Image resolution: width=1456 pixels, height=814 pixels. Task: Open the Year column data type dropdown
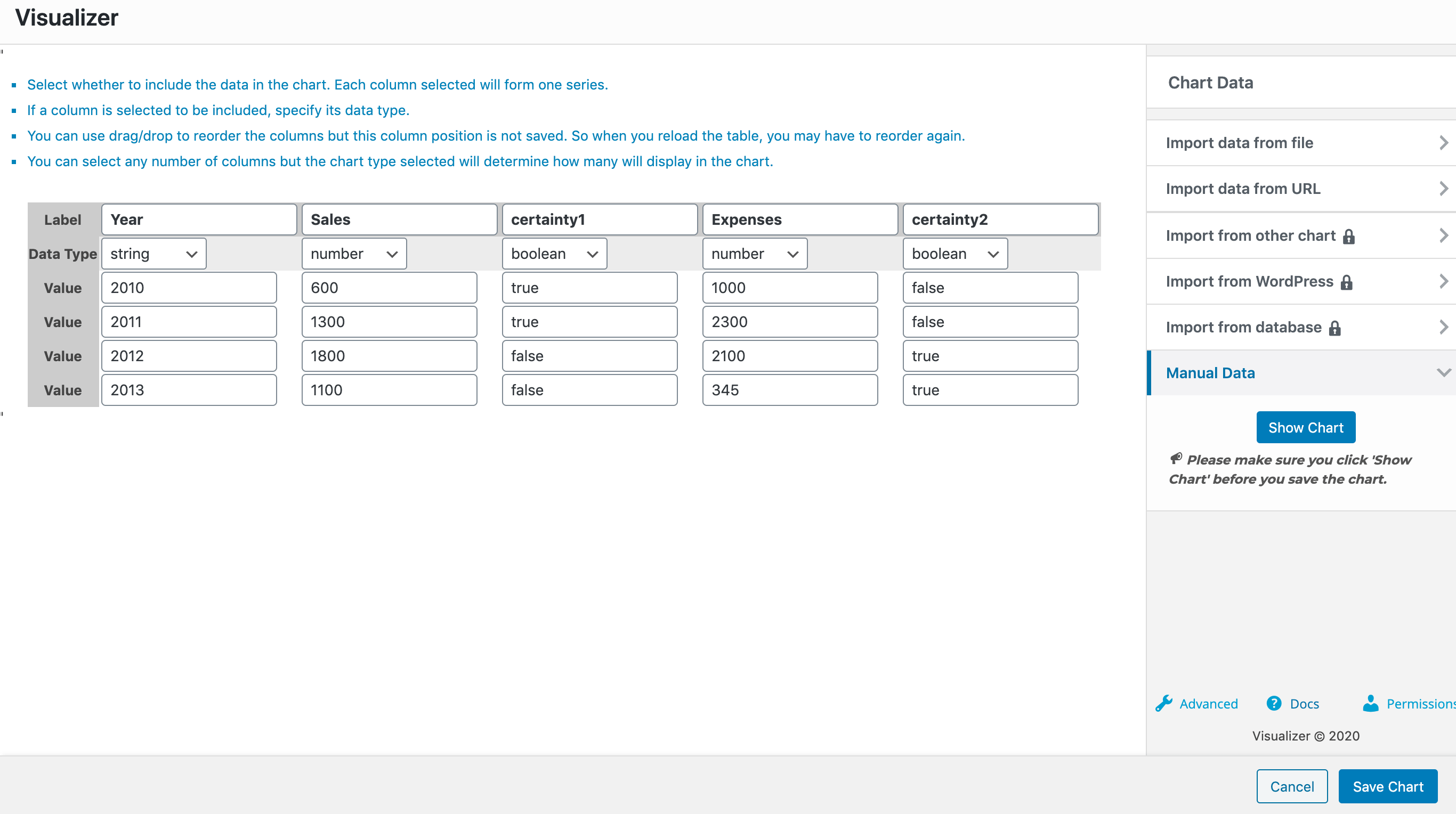[153, 254]
